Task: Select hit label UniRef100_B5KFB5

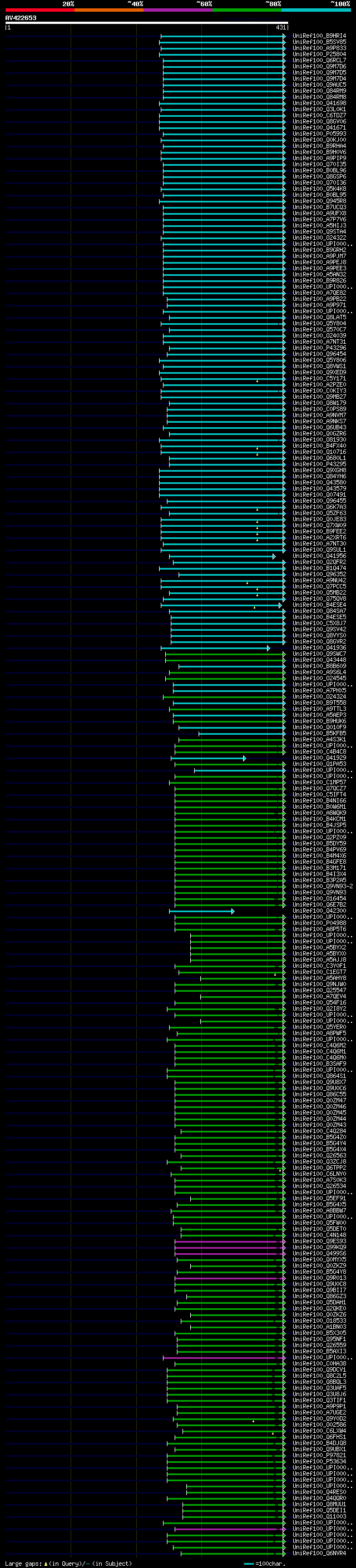Action: (x=319, y=734)
